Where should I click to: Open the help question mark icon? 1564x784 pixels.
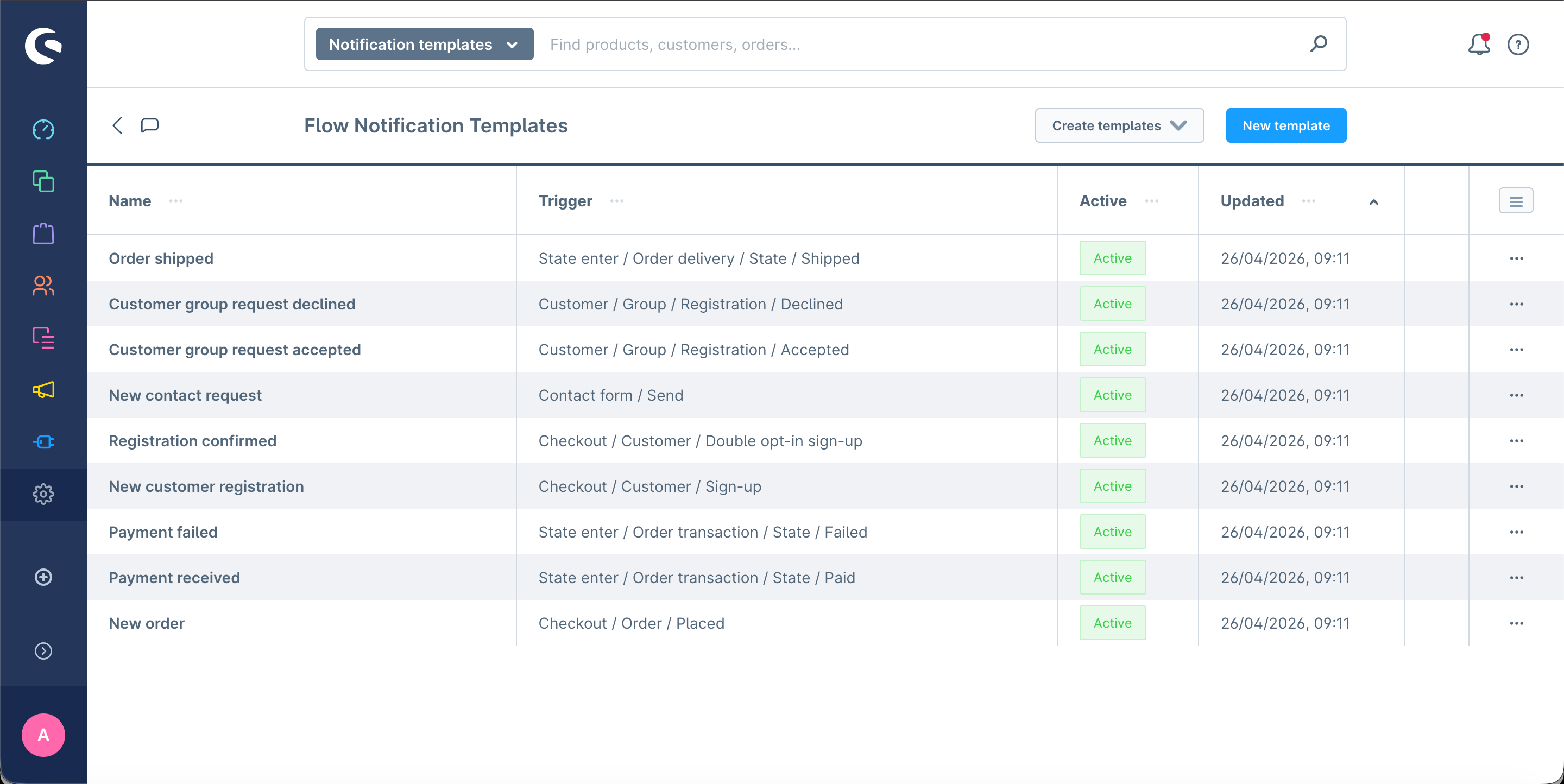[1518, 45]
